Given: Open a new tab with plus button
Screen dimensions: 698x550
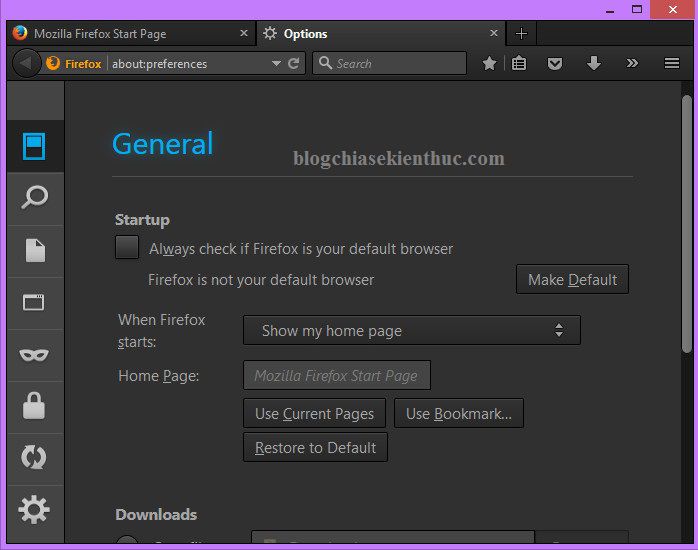Looking at the screenshot, I should (x=521, y=33).
